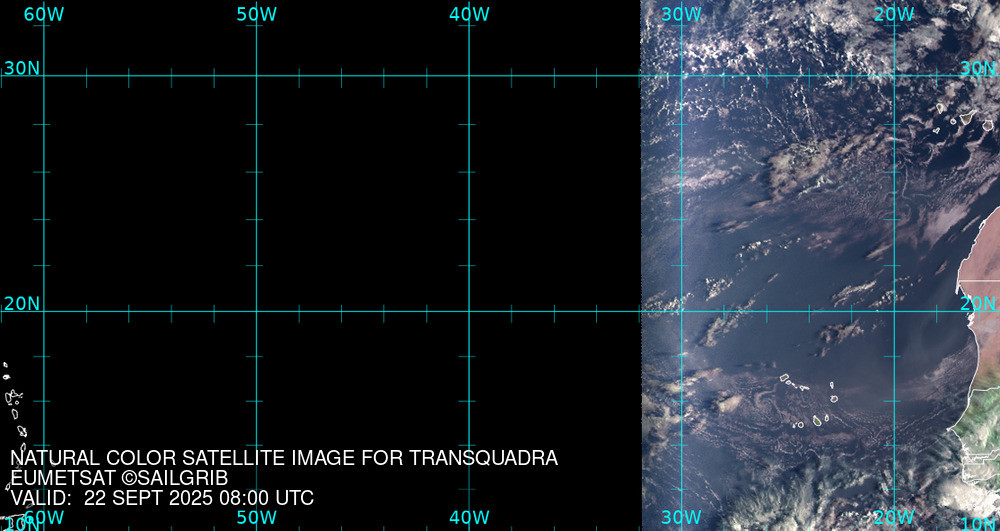Click the 40W longitude label at top edge
The image size is (1000, 531).
coord(469,14)
